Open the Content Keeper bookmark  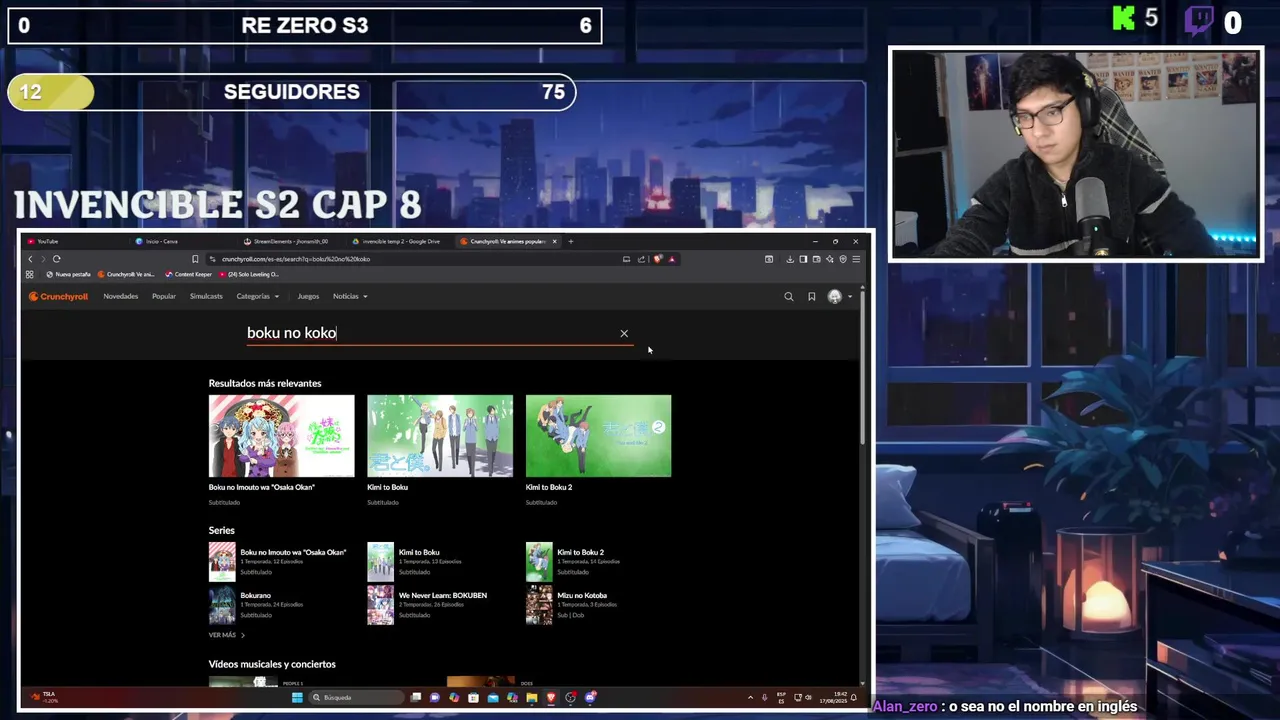click(189, 274)
